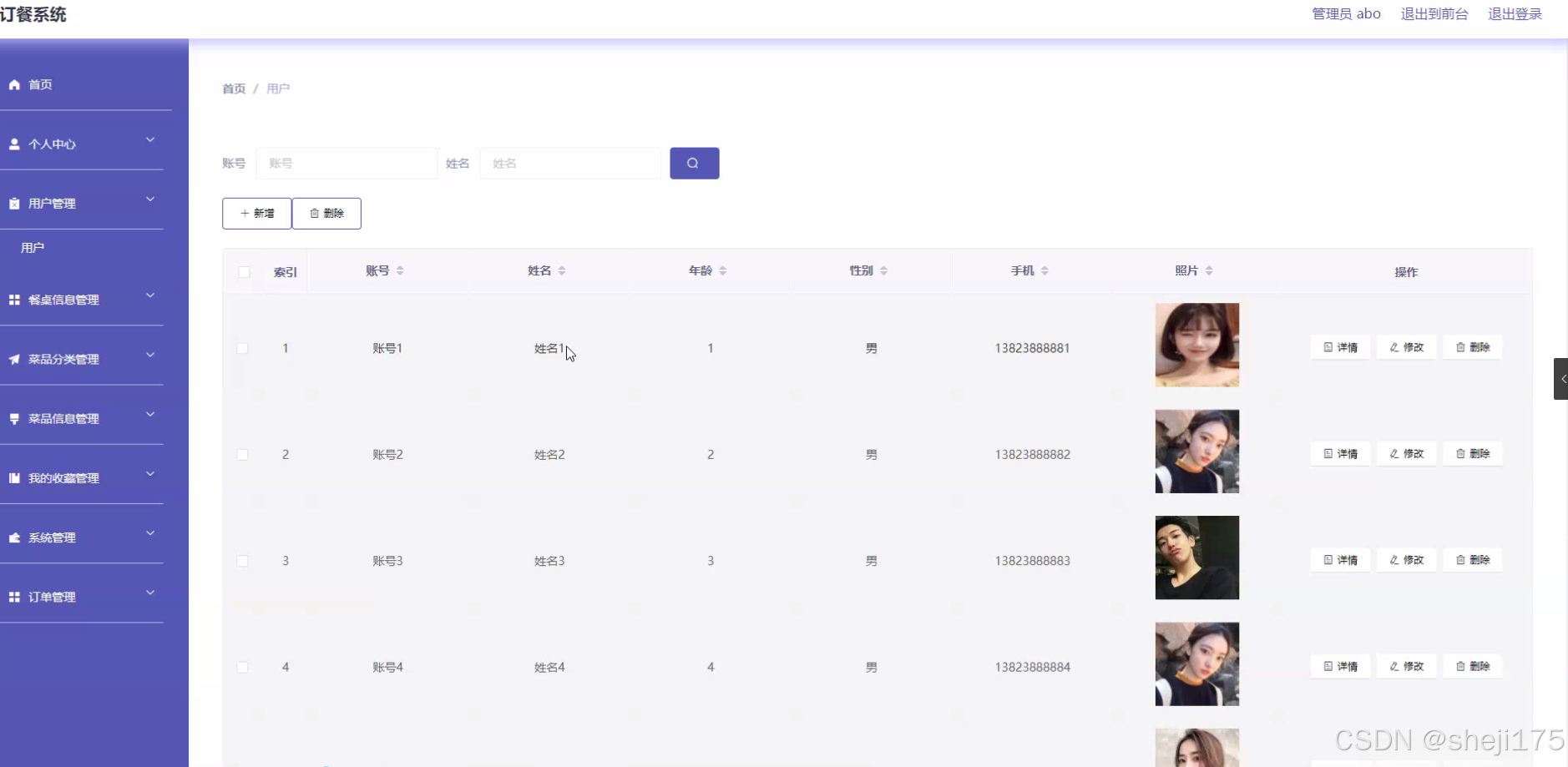Check the row checkbox for 账号1

(242, 348)
